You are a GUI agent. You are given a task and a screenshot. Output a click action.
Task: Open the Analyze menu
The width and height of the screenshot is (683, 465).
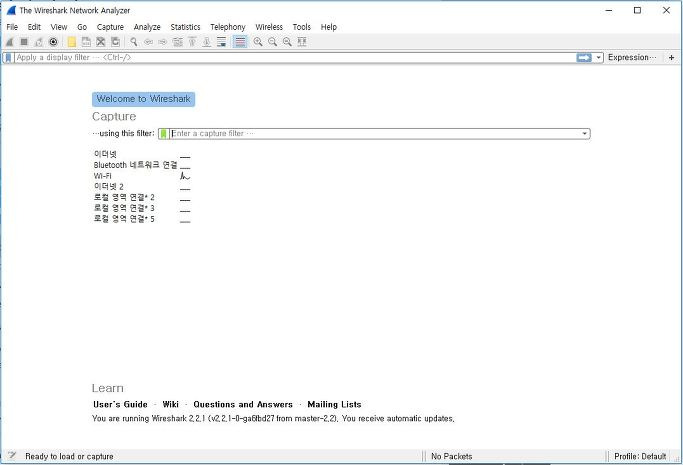[x=147, y=27]
